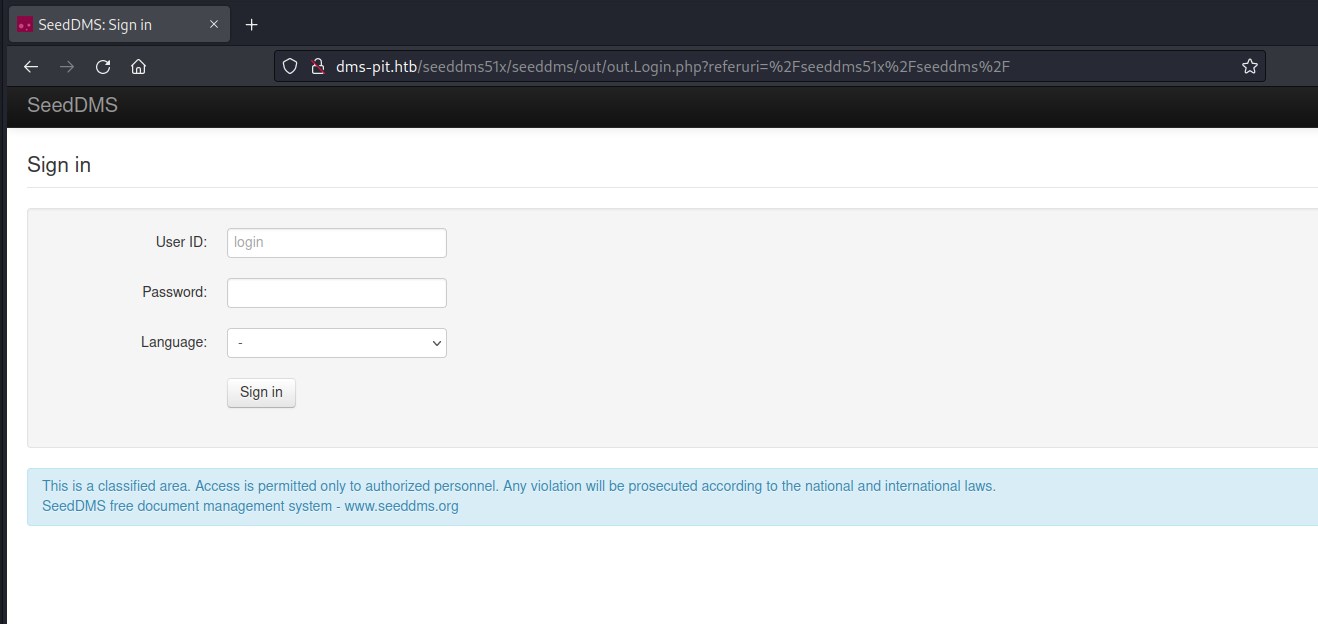Click the "Password:" field label
Screen dimensions: 1318x624
[174, 292]
